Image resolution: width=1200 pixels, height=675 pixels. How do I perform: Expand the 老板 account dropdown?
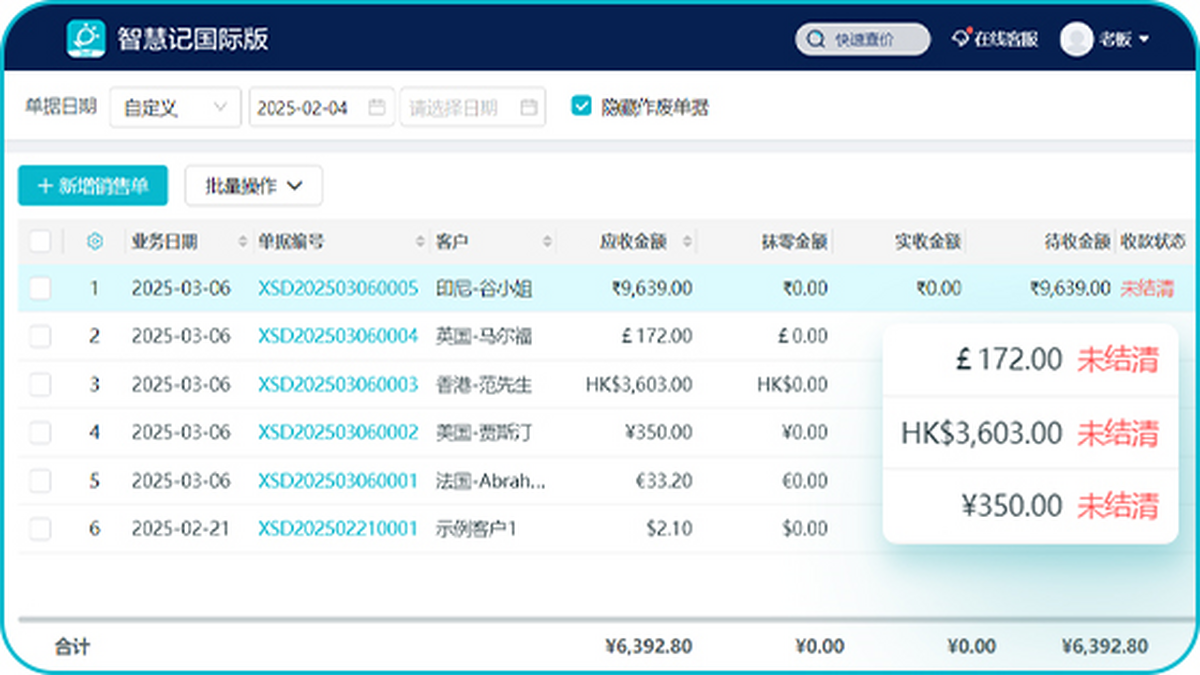tap(1143, 40)
